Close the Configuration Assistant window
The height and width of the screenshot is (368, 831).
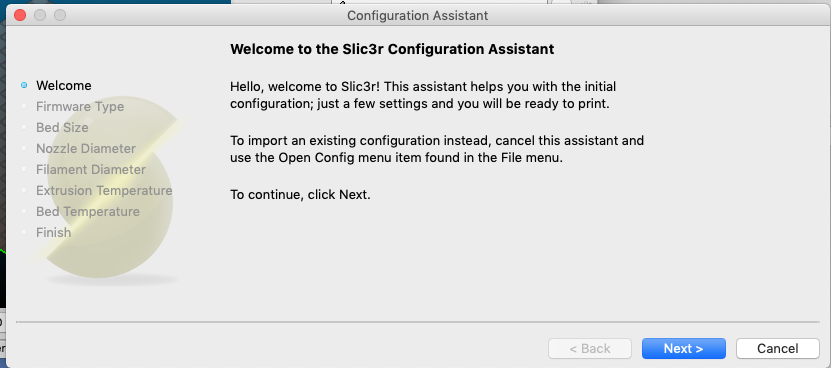20,15
